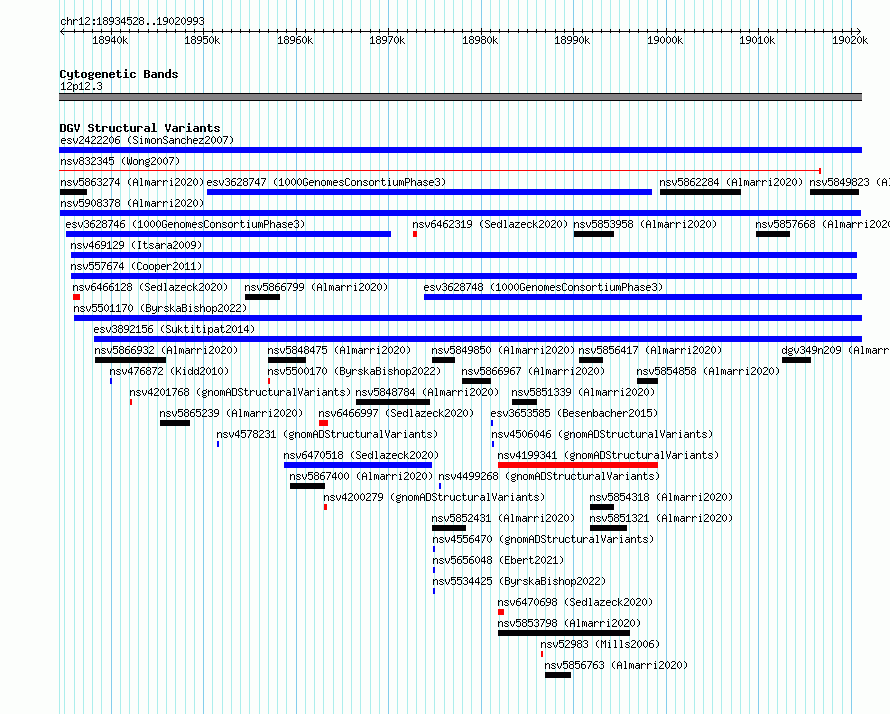Screen dimensions: 890x714
Task: Click the esv3628747 blue variant bar
Action: click(x=430, y=192)
